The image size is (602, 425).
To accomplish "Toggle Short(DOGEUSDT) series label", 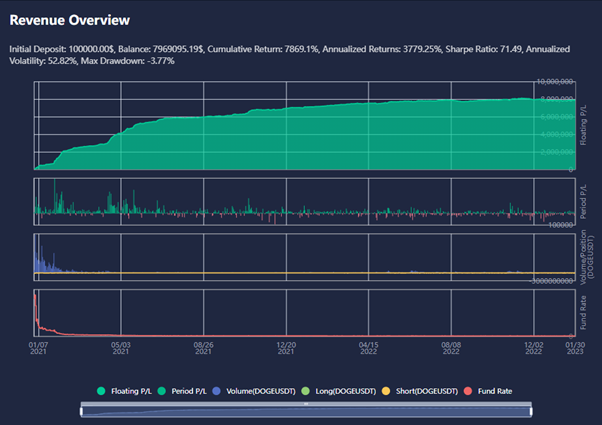I will click(x=427, y=391).
